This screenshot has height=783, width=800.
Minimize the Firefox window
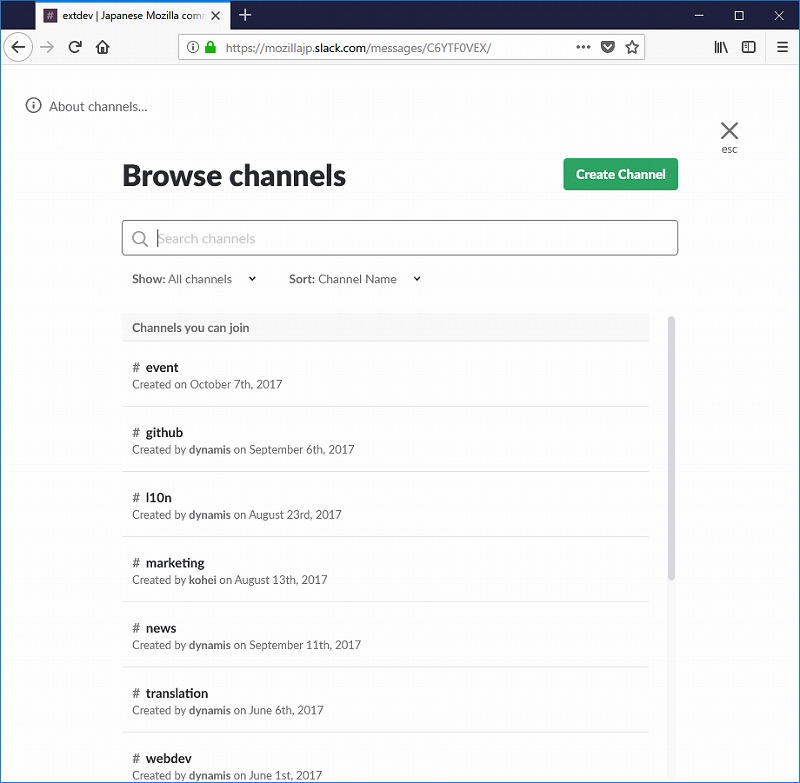click(x=699, y=16)
